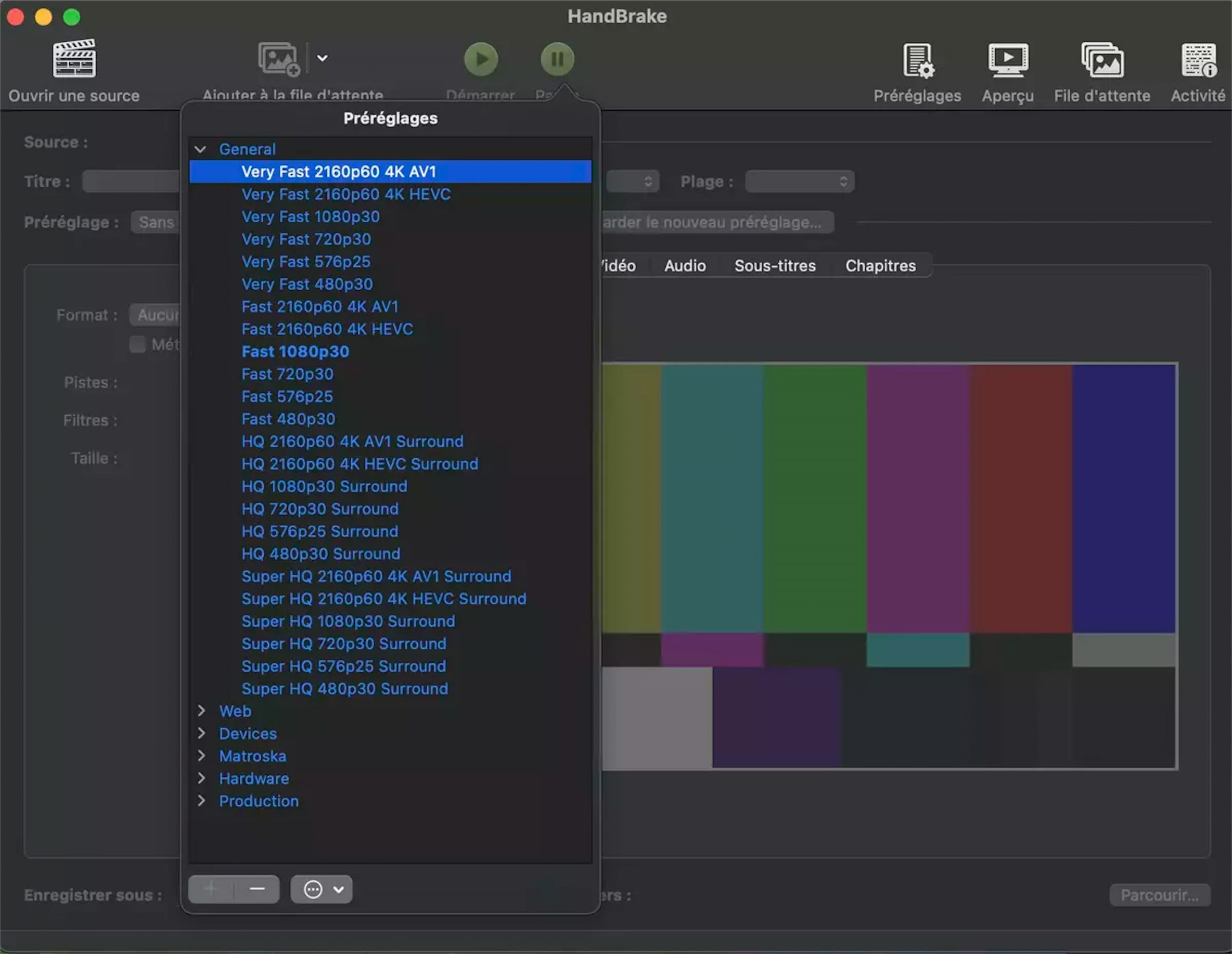Start the encoding process
The width and height of the screenshot is (1232, 954).
[x=481, y=59]
